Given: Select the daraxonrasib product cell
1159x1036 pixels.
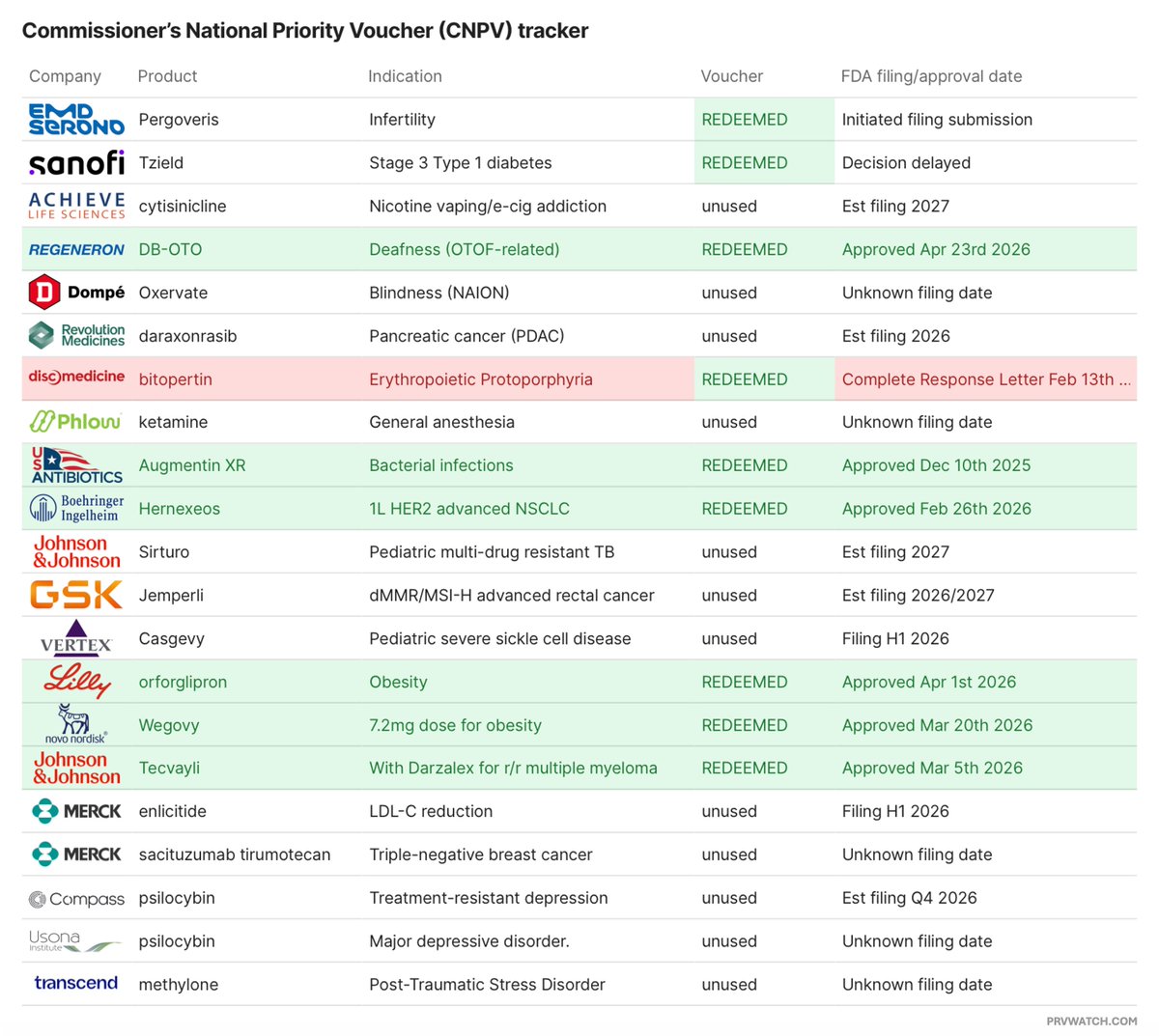Looking at the screenshot, I should [187, 336].
